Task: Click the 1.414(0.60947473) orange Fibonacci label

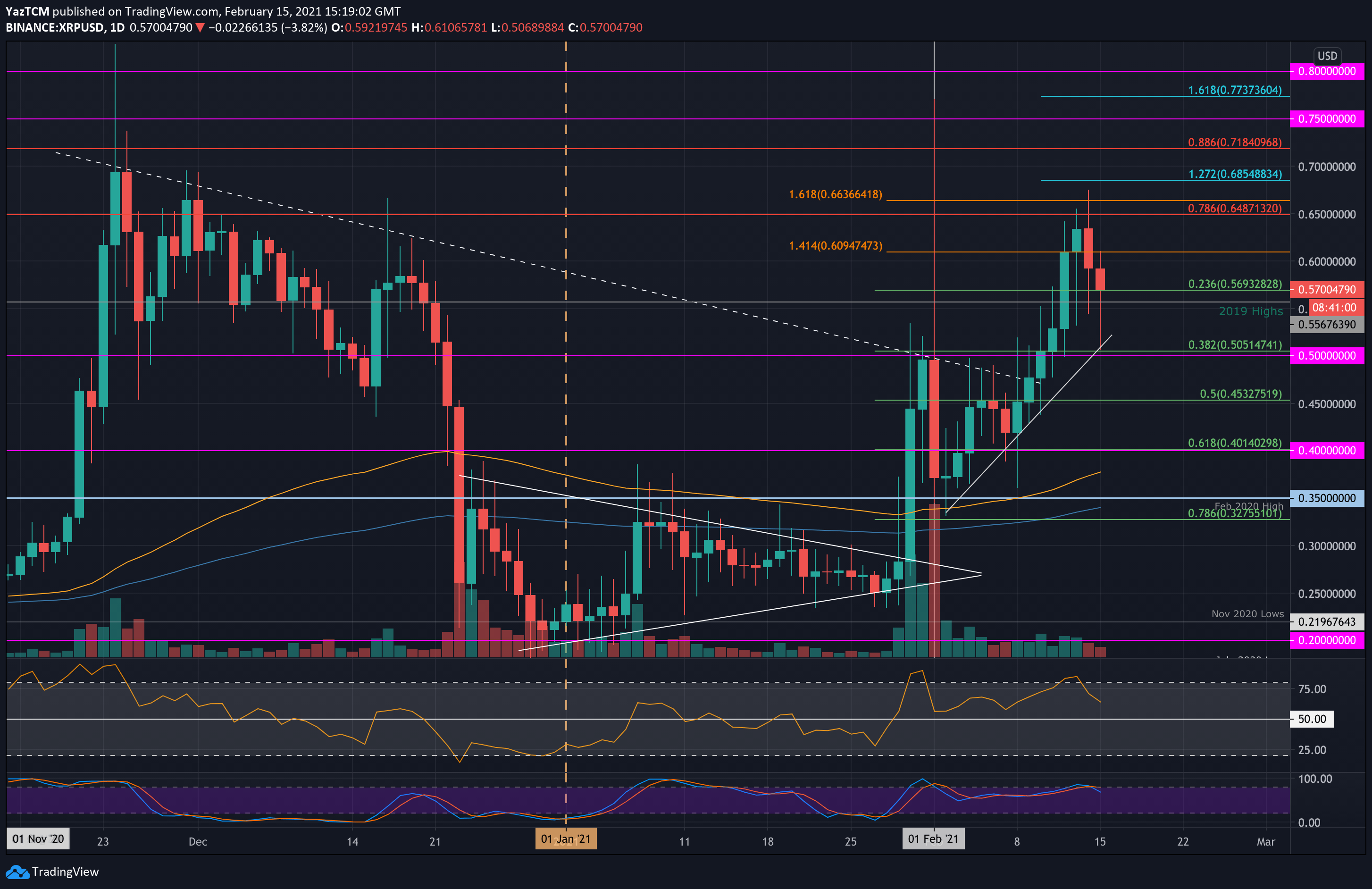Action: point(835,245)
